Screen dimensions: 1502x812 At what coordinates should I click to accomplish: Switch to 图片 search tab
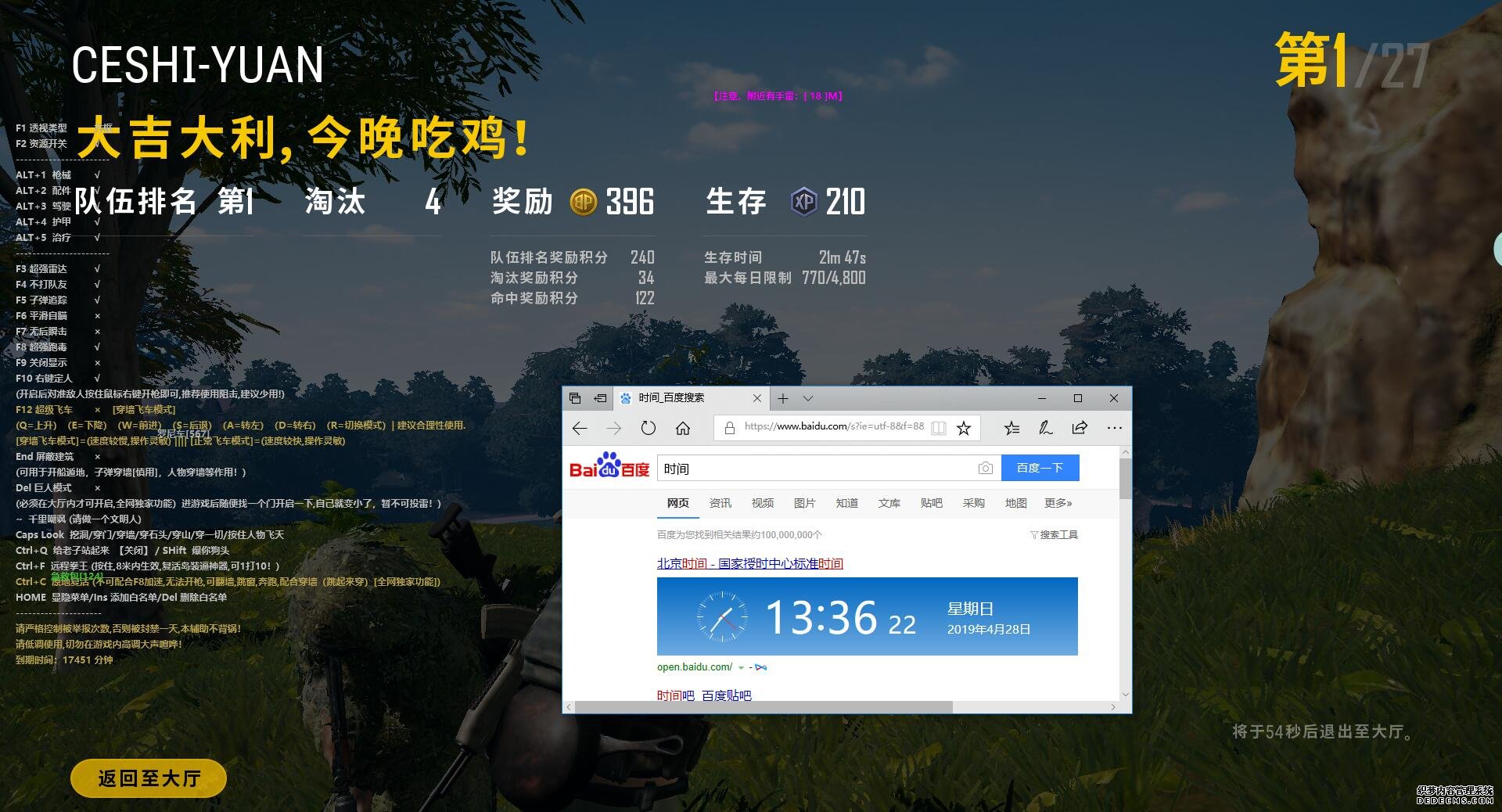pos(805,503)
